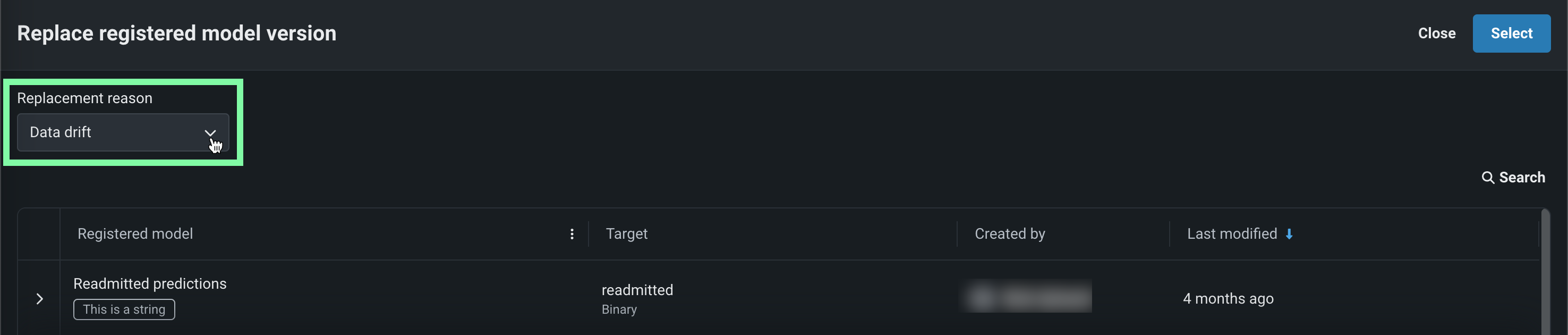Screen dimensions: 1568x335
Task: Expand the Readmitted predictions row
Action: [39, 298]
